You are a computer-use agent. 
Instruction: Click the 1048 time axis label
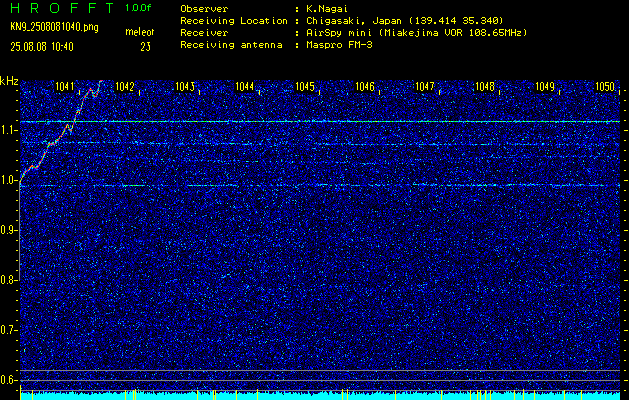tap(485, 86)
